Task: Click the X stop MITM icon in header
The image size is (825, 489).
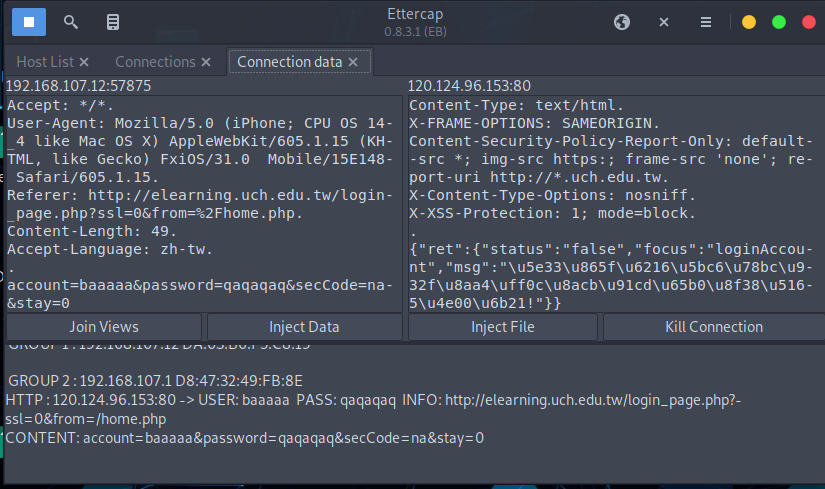Action: coord(664,22)
